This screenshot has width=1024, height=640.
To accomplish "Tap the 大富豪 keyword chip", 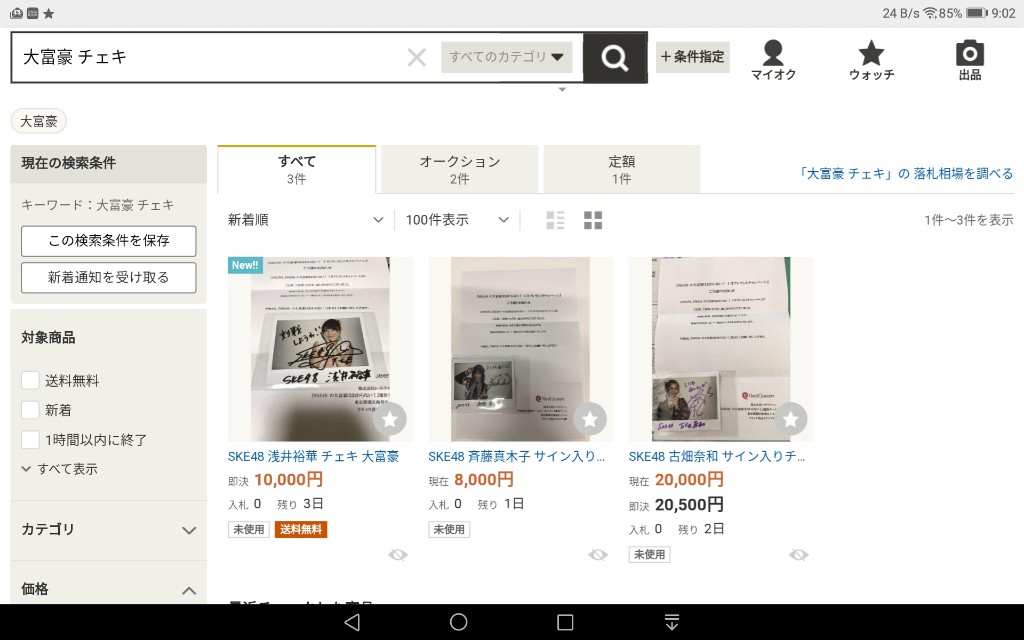I will 39,121.
